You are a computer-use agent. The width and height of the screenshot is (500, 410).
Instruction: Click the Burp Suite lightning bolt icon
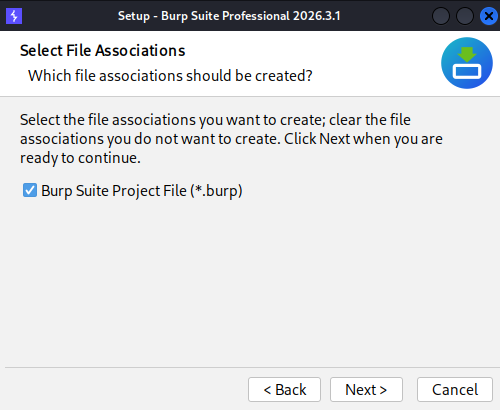tap(14, 16)
